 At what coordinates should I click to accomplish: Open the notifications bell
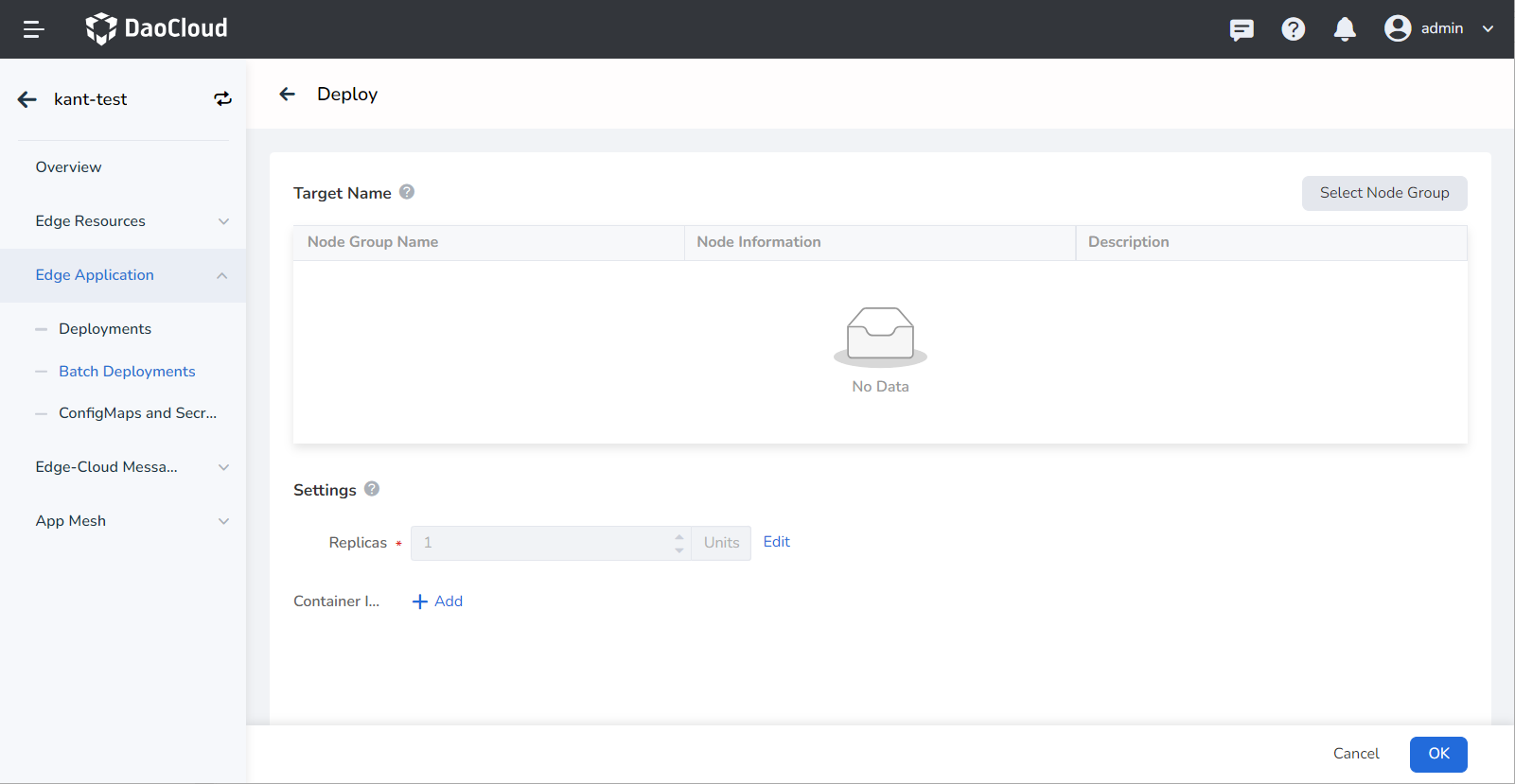(1345, 29)
